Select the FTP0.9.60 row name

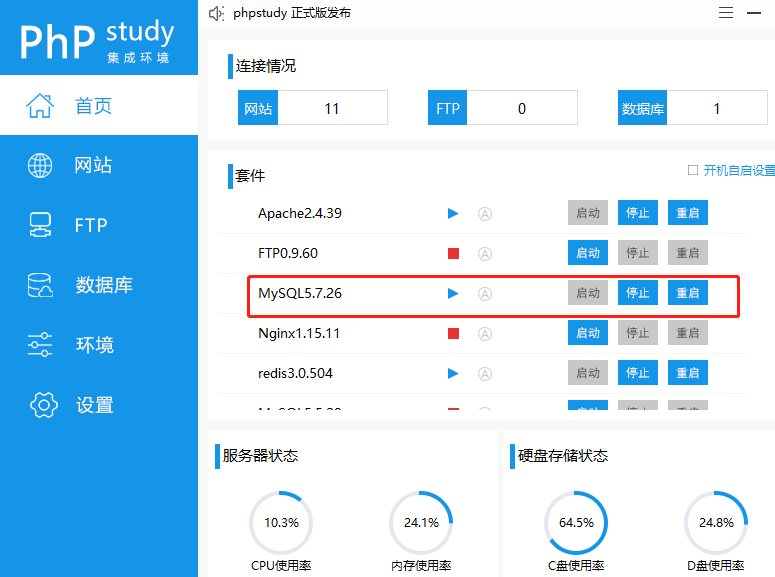[x=288, y=253]
